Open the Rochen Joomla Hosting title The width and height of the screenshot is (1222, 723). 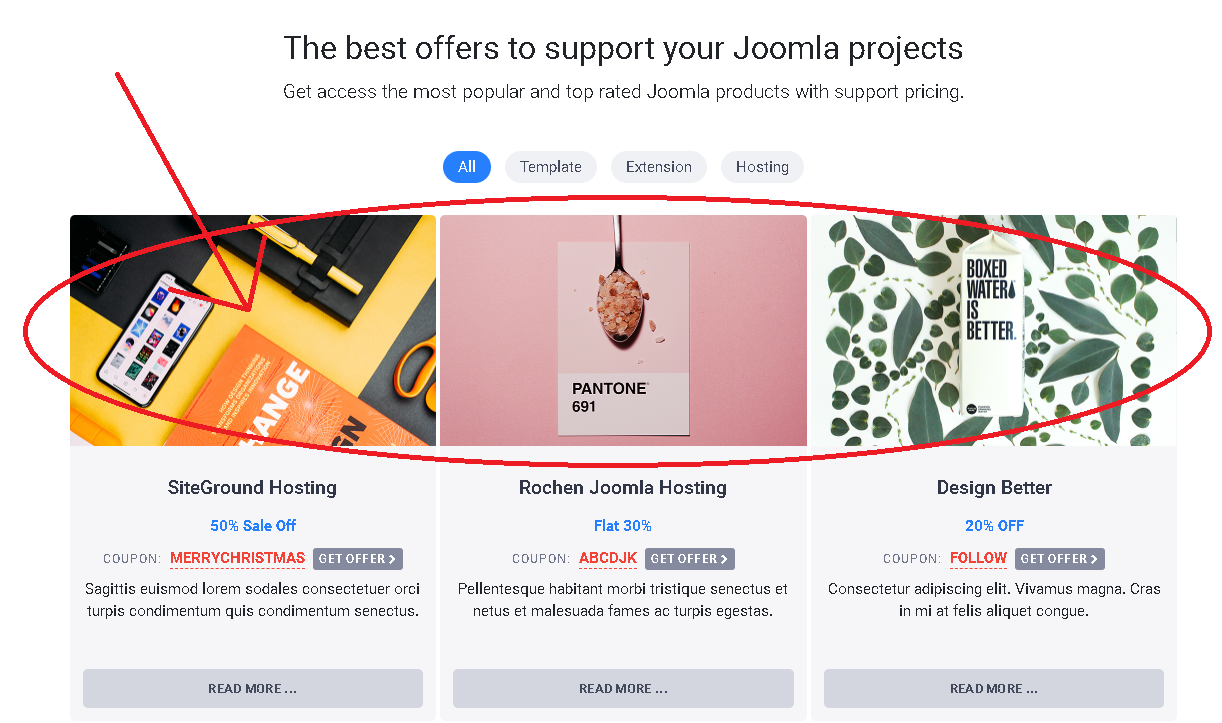pos(623,488)
